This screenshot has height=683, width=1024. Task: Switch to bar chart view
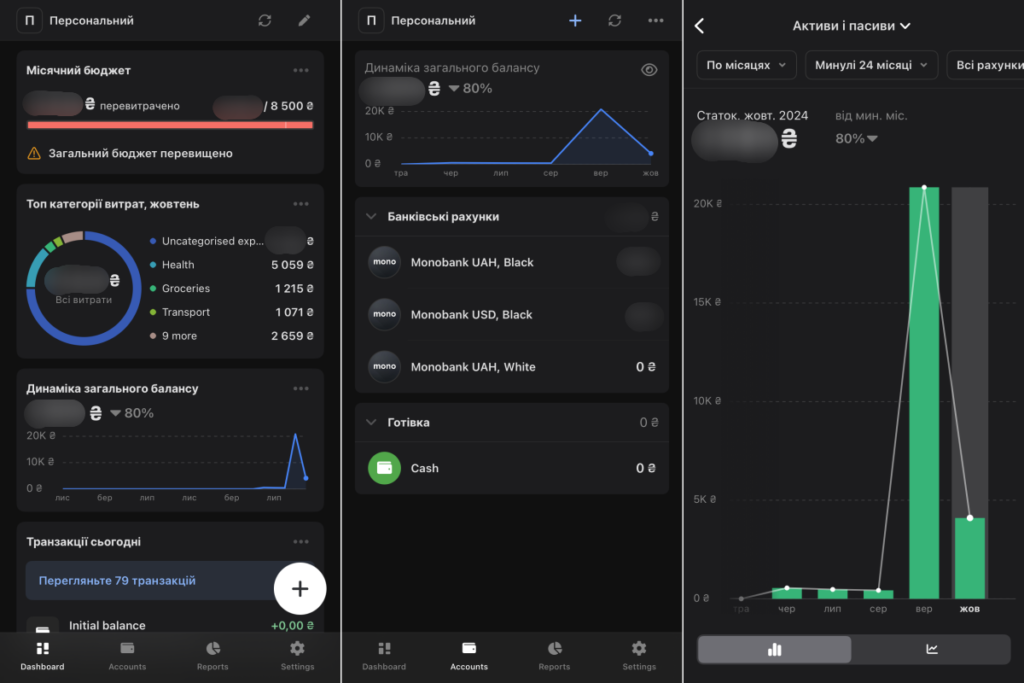click(774, 649)
